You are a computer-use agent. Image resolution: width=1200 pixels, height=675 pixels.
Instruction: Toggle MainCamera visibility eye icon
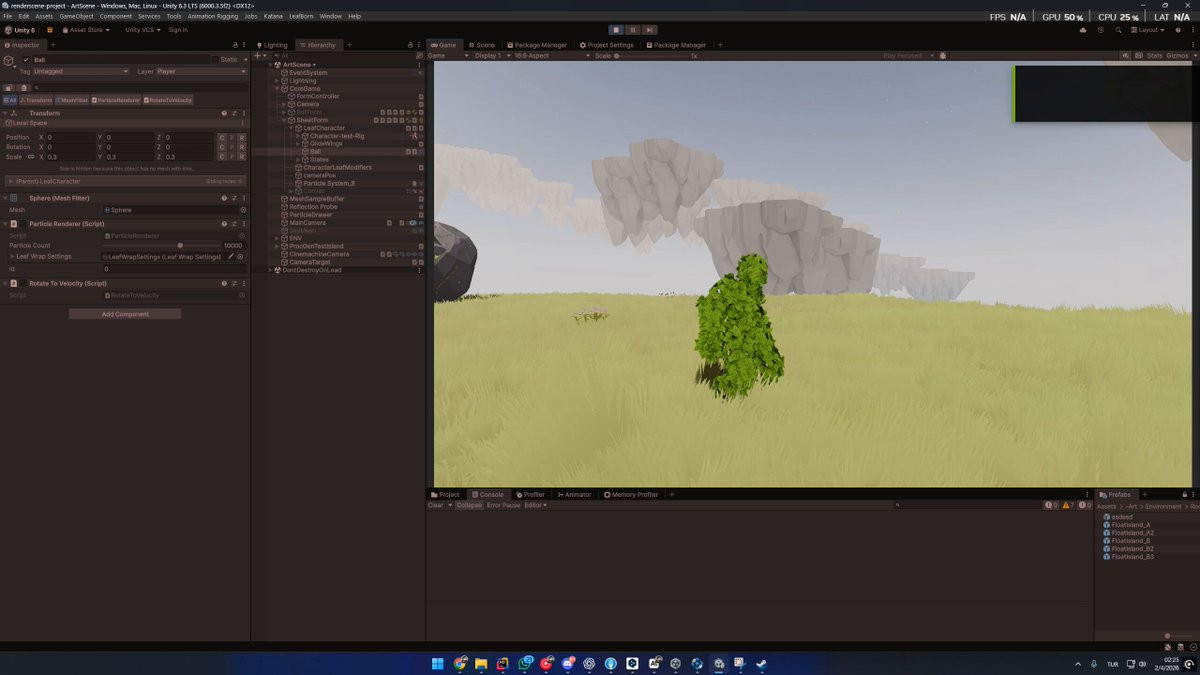pyautogui.click(x=412, y=222)
